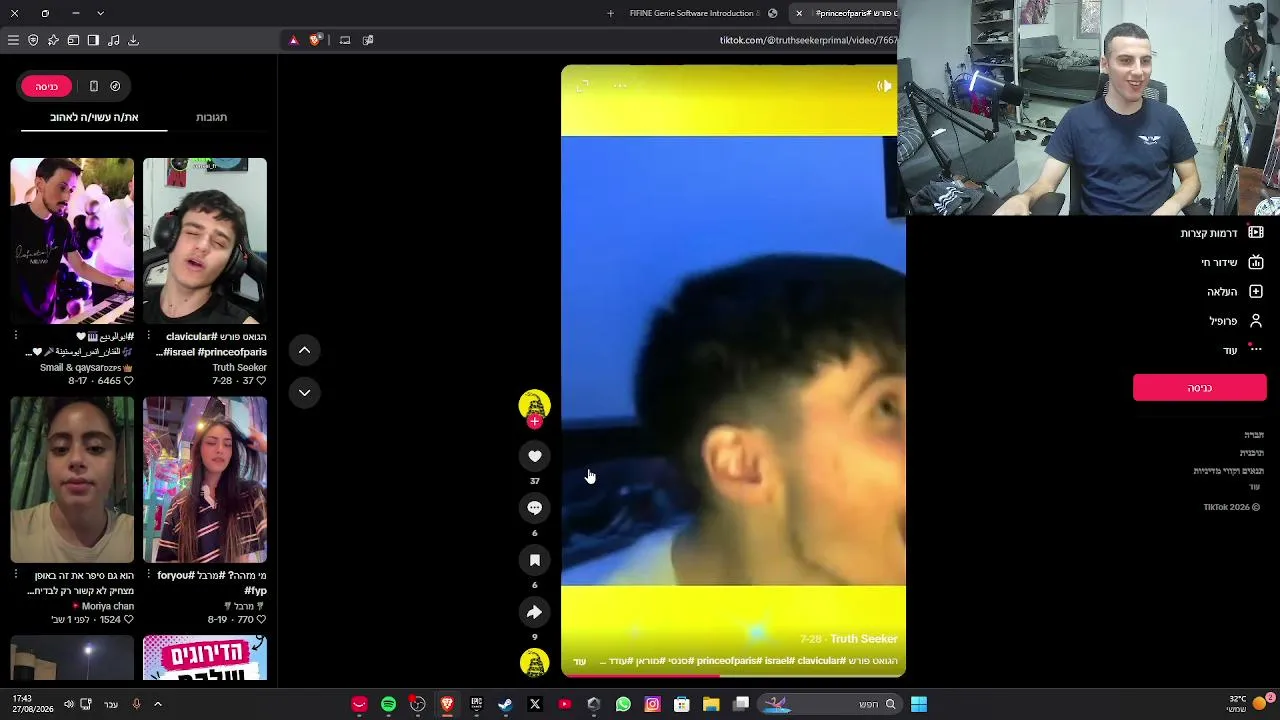This screenshot has height=720, width=1280.
Task: Open the שידור חי live menu item
Action: 1232,263
